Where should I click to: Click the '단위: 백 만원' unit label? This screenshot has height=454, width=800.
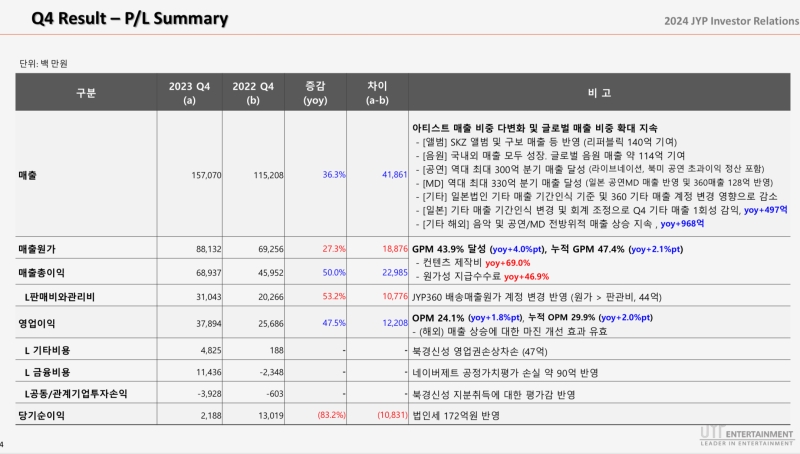click(43, 64)
